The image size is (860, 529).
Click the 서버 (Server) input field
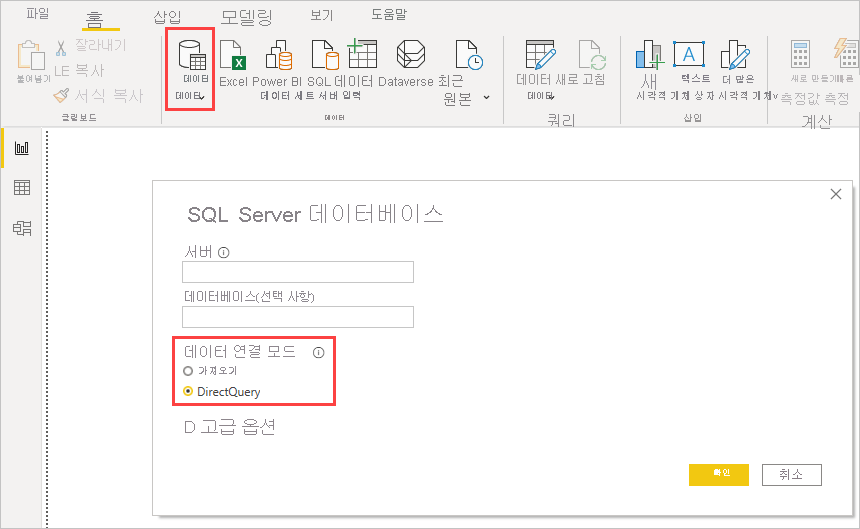298,272
